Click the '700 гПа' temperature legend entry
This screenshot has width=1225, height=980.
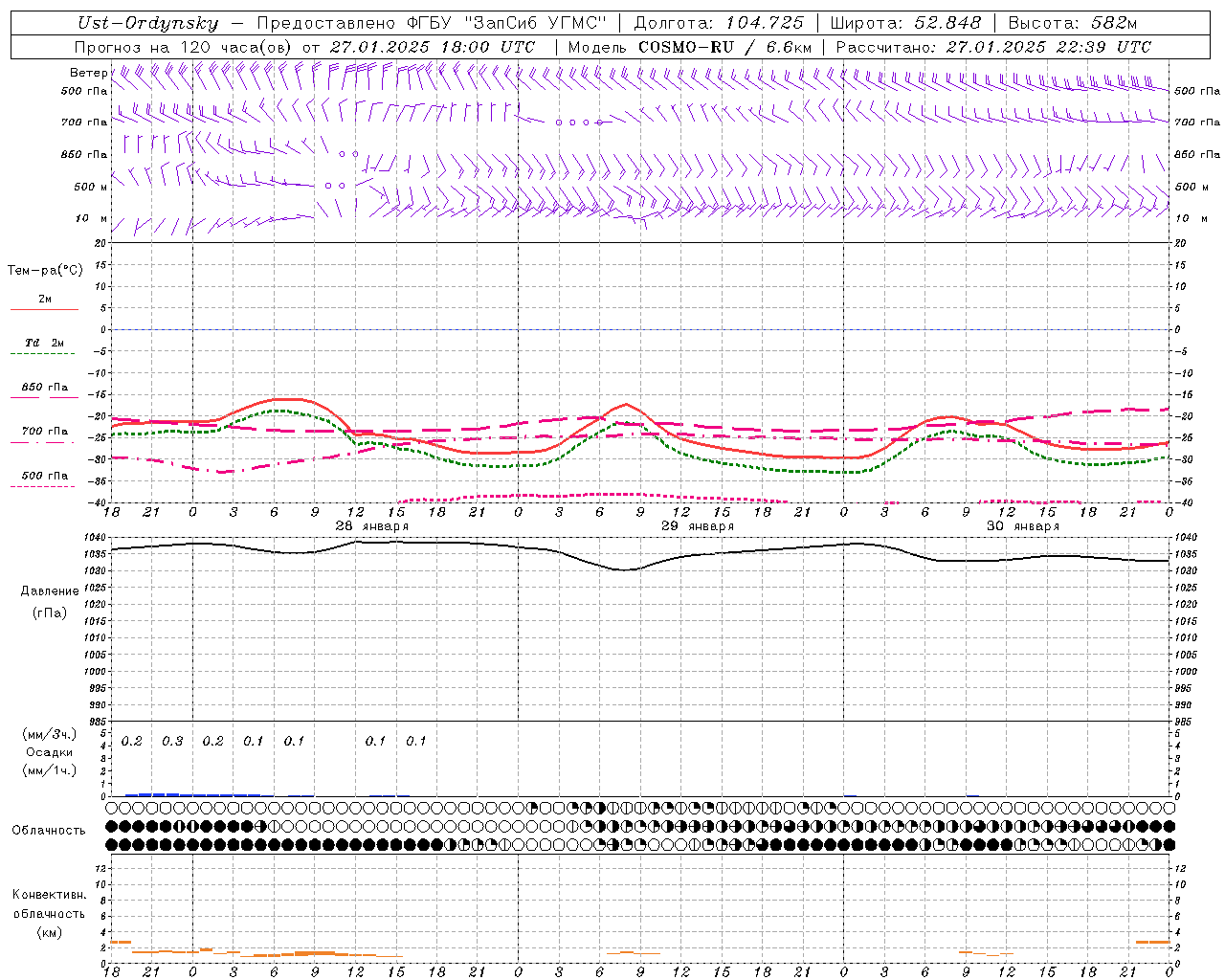(44, 432)
